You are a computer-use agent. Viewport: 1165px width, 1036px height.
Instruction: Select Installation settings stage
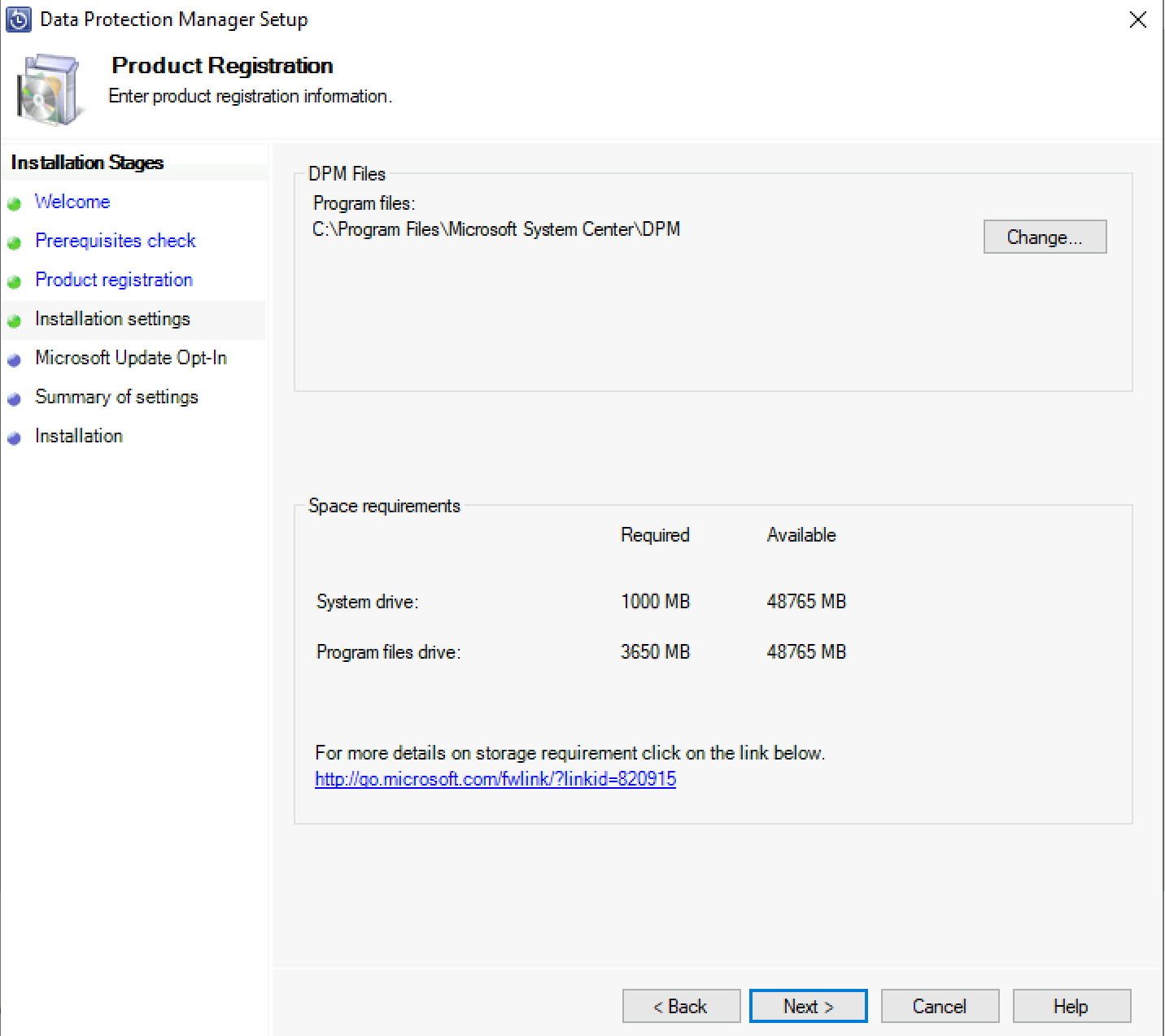(x=112, y=319)
